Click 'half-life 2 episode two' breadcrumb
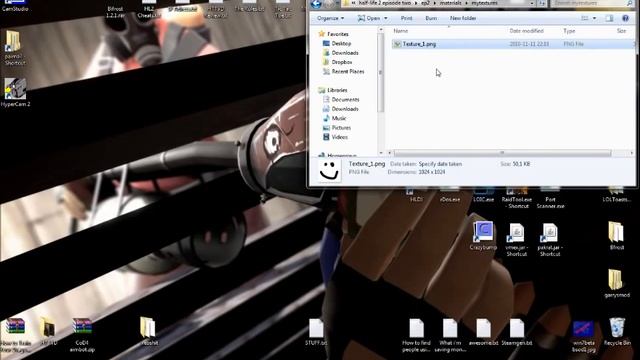 [x=385, y=3]
